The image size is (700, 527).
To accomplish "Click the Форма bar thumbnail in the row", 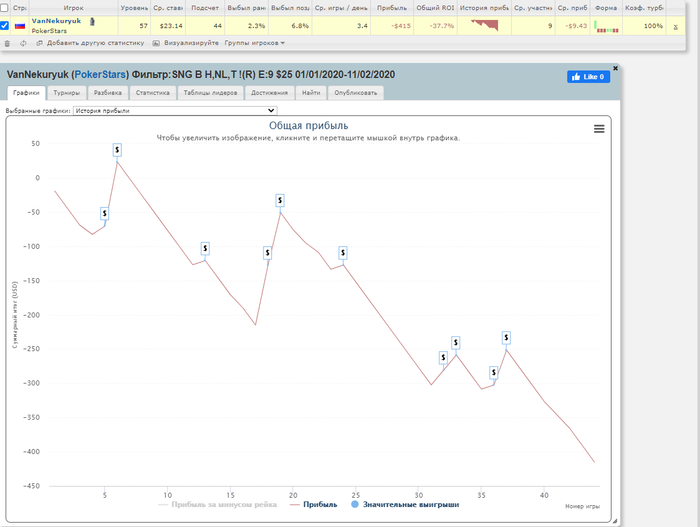I will (x=606, y=26).
